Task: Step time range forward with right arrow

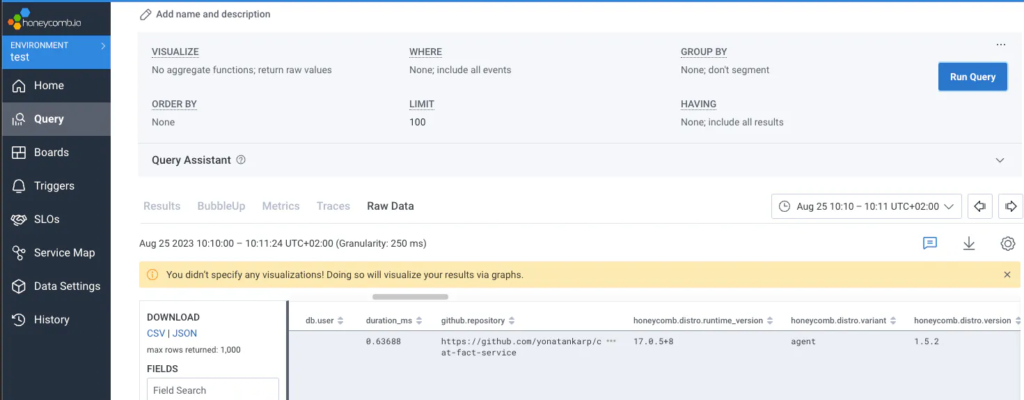Action: point(1010,206)
